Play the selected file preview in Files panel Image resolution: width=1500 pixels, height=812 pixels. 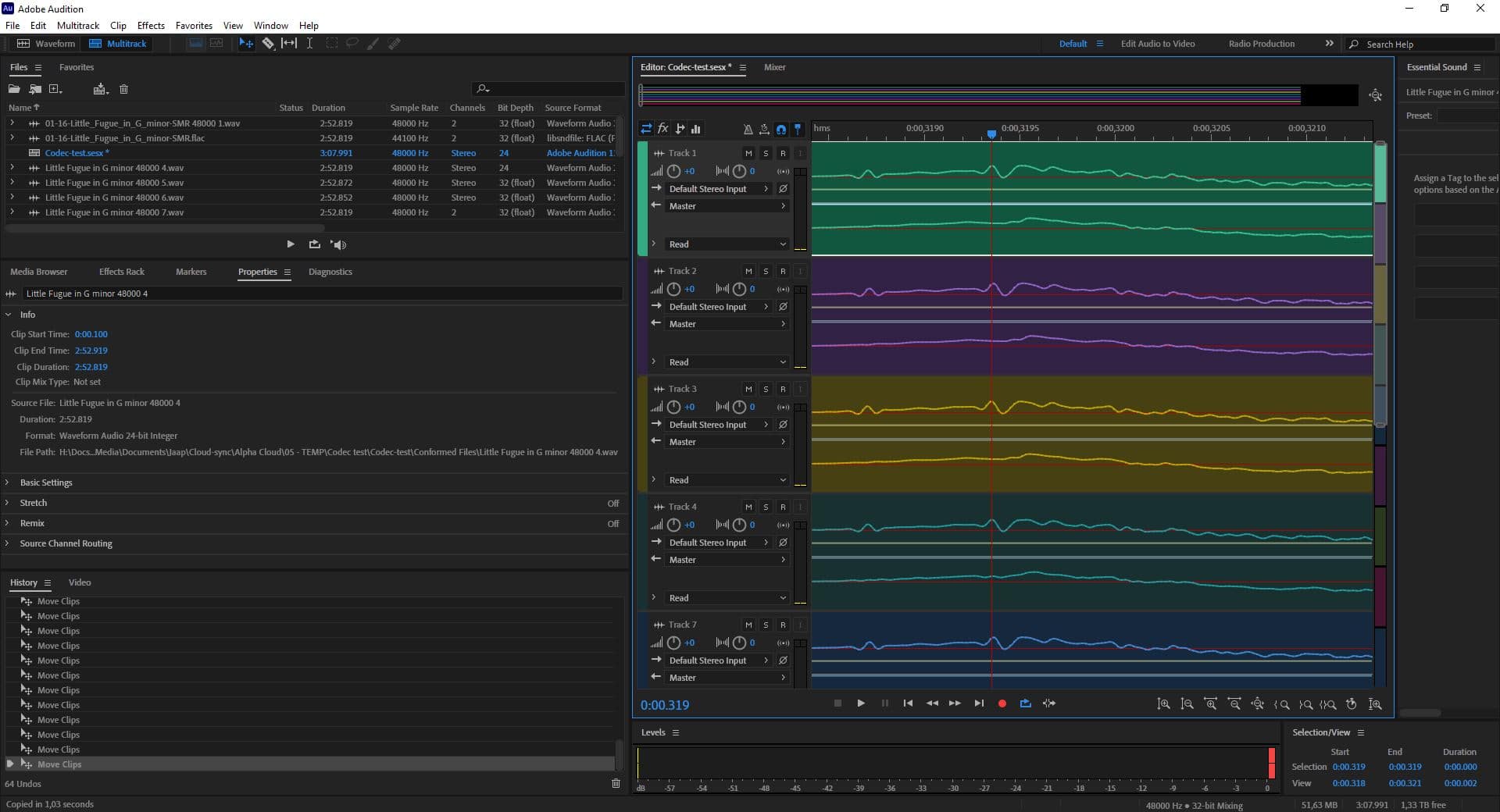tap(291, 244)
